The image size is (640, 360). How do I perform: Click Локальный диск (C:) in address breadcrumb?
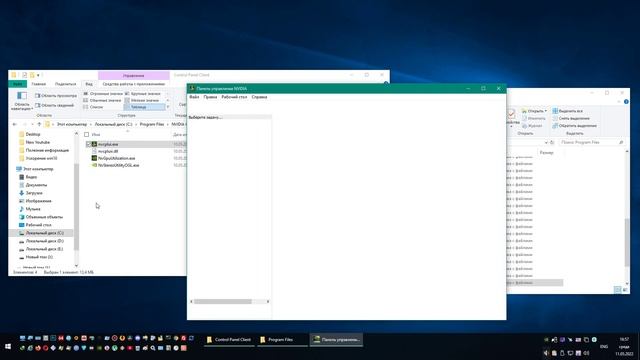113,124
